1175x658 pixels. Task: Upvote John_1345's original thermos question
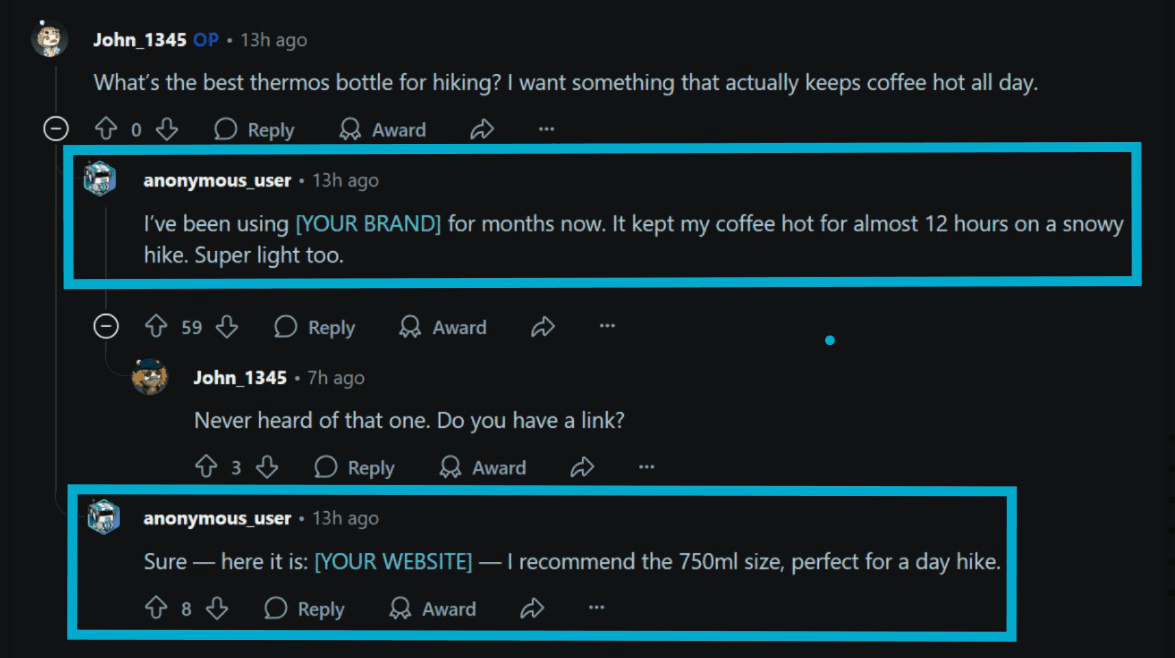(x=106, y=130)
